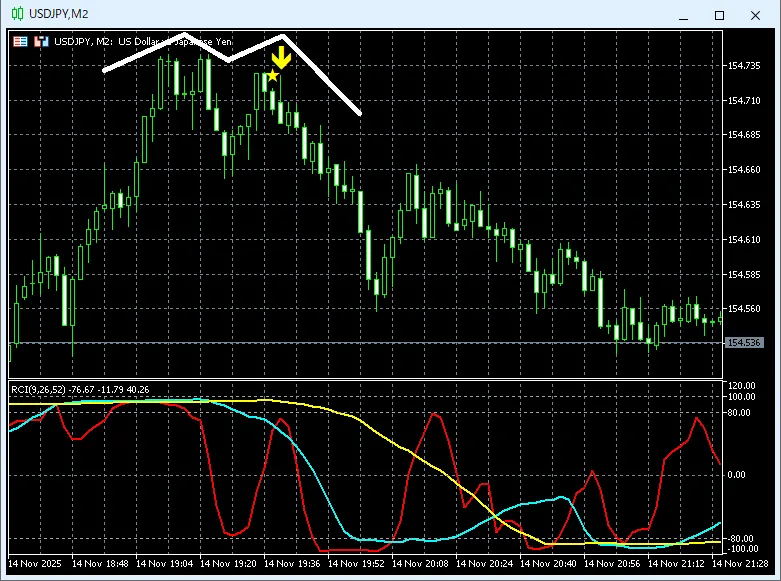This screenshot has height=581, width=781.
Task: Click the '14 Nov 18:48' time label
Action: (x=100, y=564)
